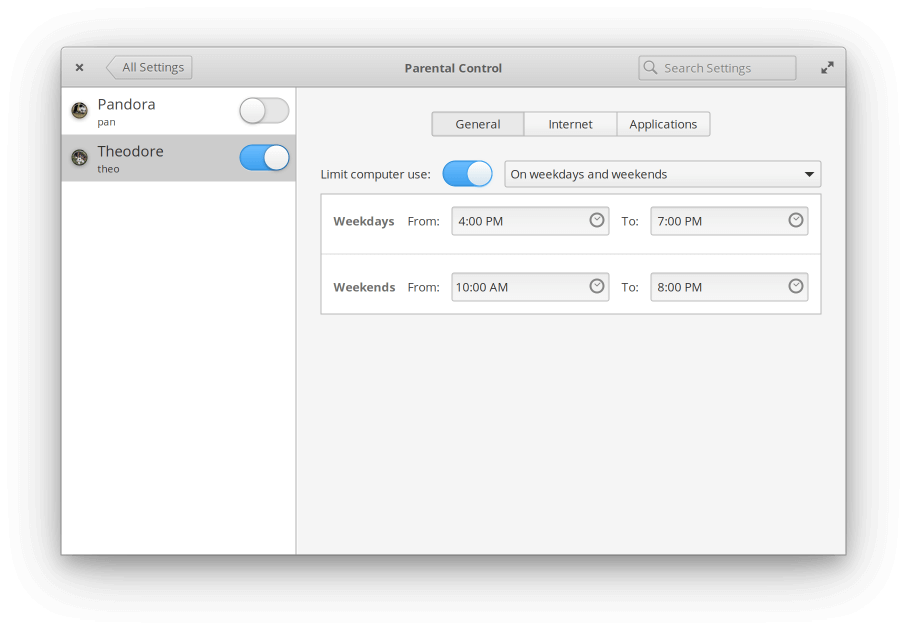
Task: Switch to the Applications tab
Action: (x=663, y=124)
